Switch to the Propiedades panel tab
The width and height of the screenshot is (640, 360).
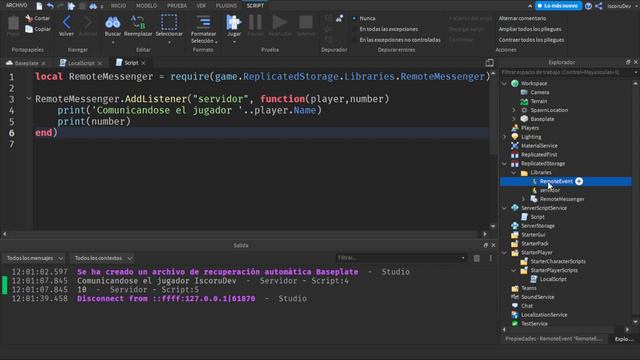click(x=553, y=339)
